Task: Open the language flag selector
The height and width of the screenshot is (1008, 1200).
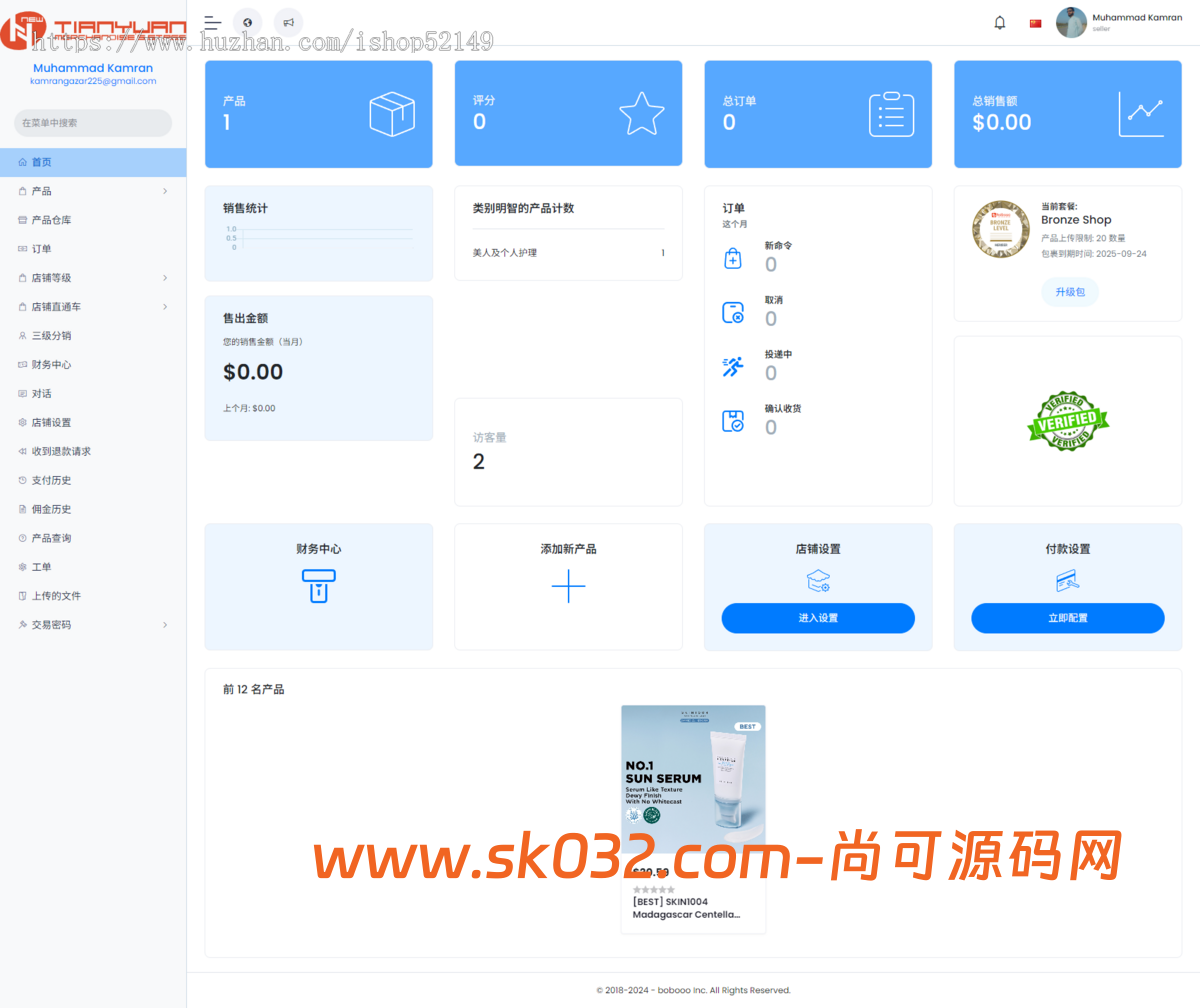Action: click(x=1035, y=23)
